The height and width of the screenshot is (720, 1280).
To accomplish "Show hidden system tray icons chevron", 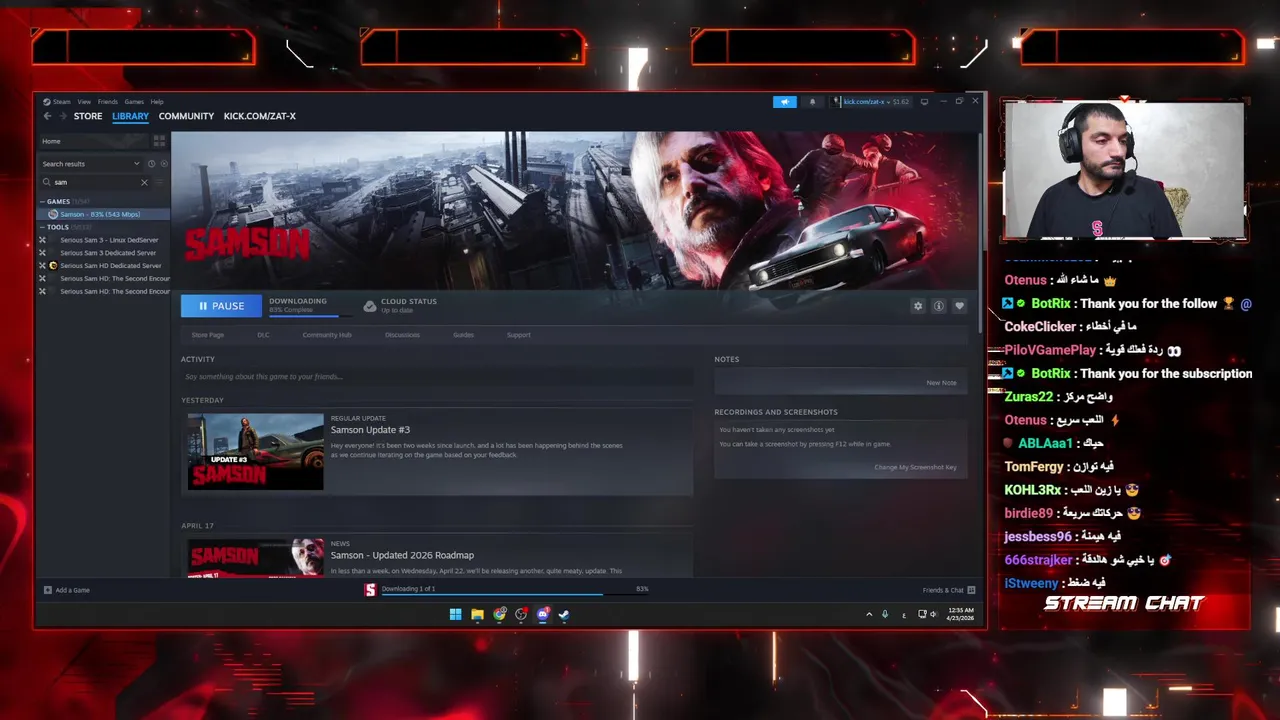I will point(869,615).
